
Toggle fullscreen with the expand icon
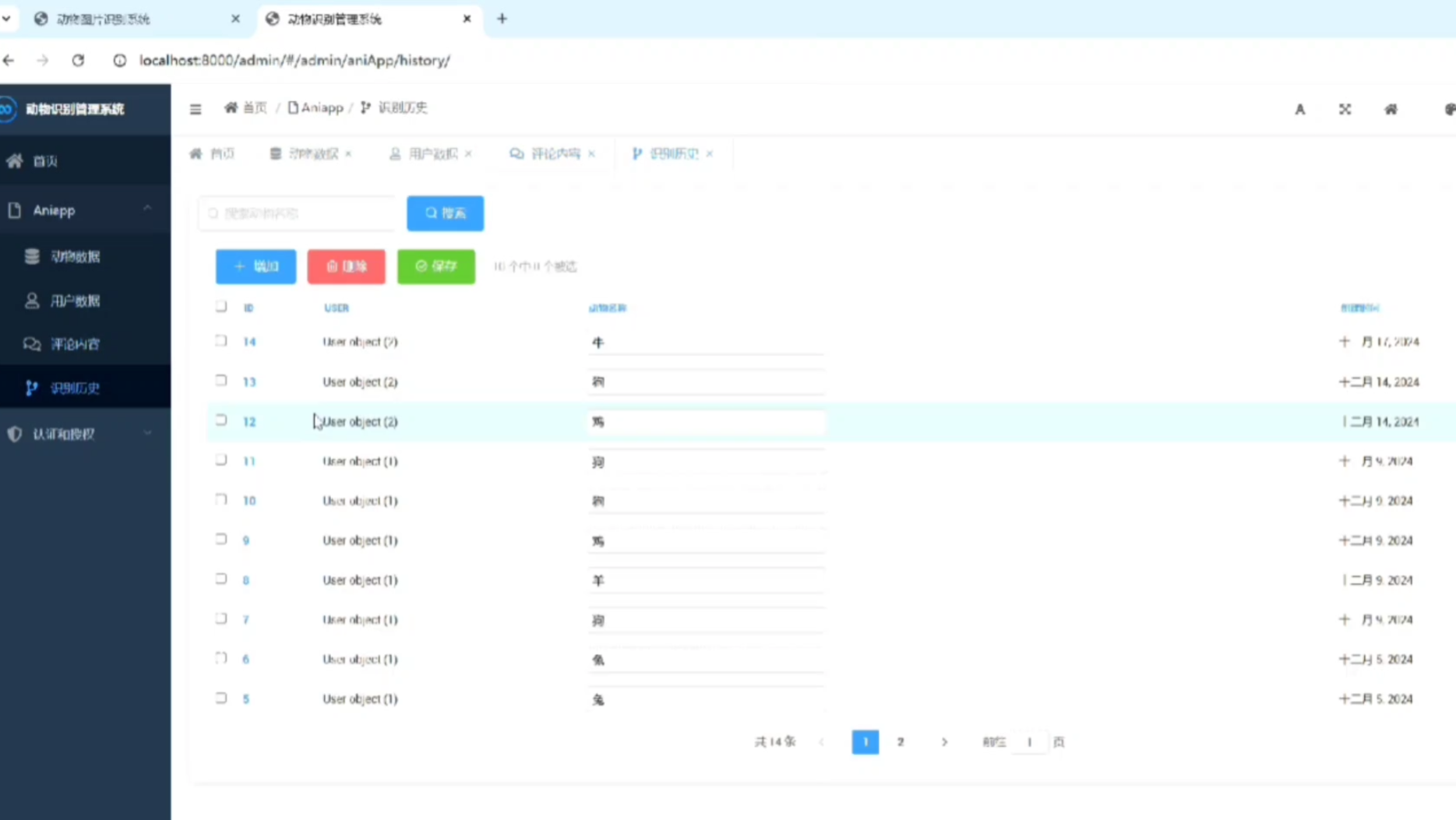point(1345,110)
